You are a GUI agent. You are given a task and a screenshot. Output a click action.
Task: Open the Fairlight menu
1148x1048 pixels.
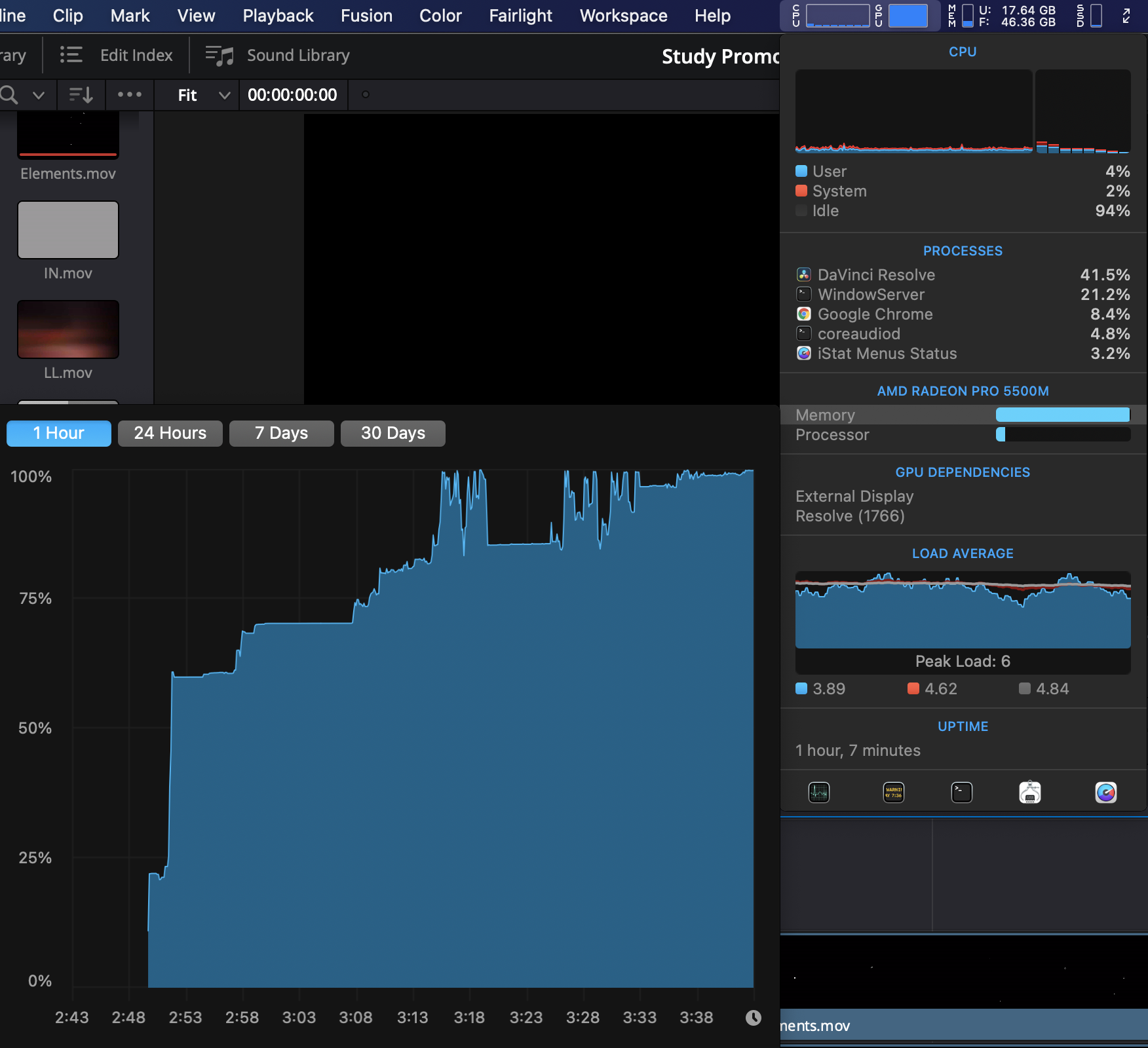point(520,16)
